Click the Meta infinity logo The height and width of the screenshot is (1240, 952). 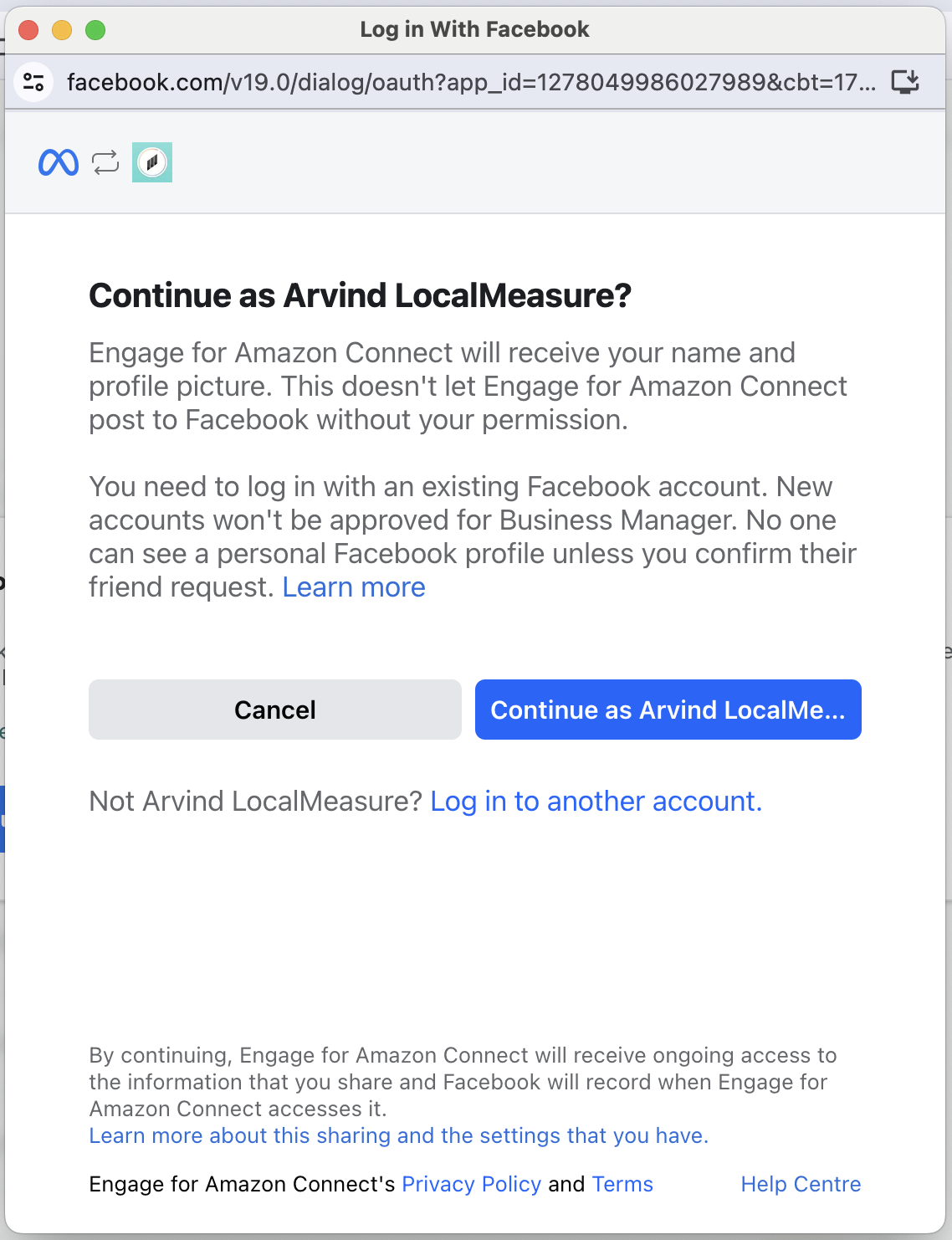click(x=58, y=162)
